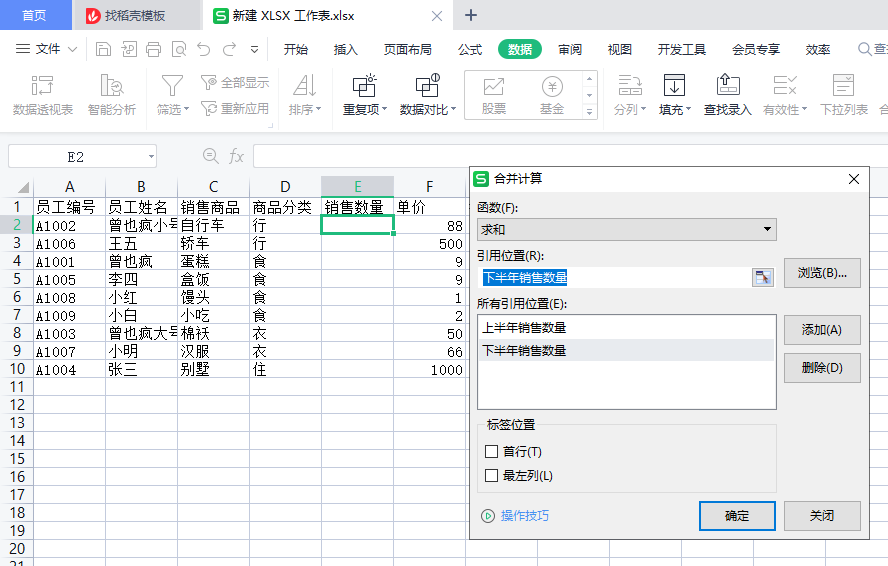Click the Print icon in quick toolbar
The image size is (888, 566).
[x=153, y=49]
